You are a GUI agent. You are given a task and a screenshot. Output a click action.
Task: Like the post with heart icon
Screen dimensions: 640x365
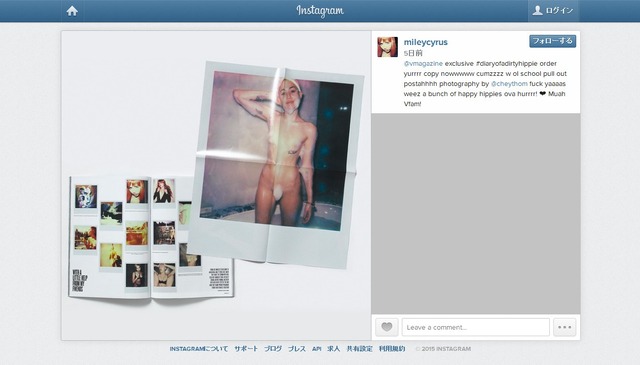[387, 327]
